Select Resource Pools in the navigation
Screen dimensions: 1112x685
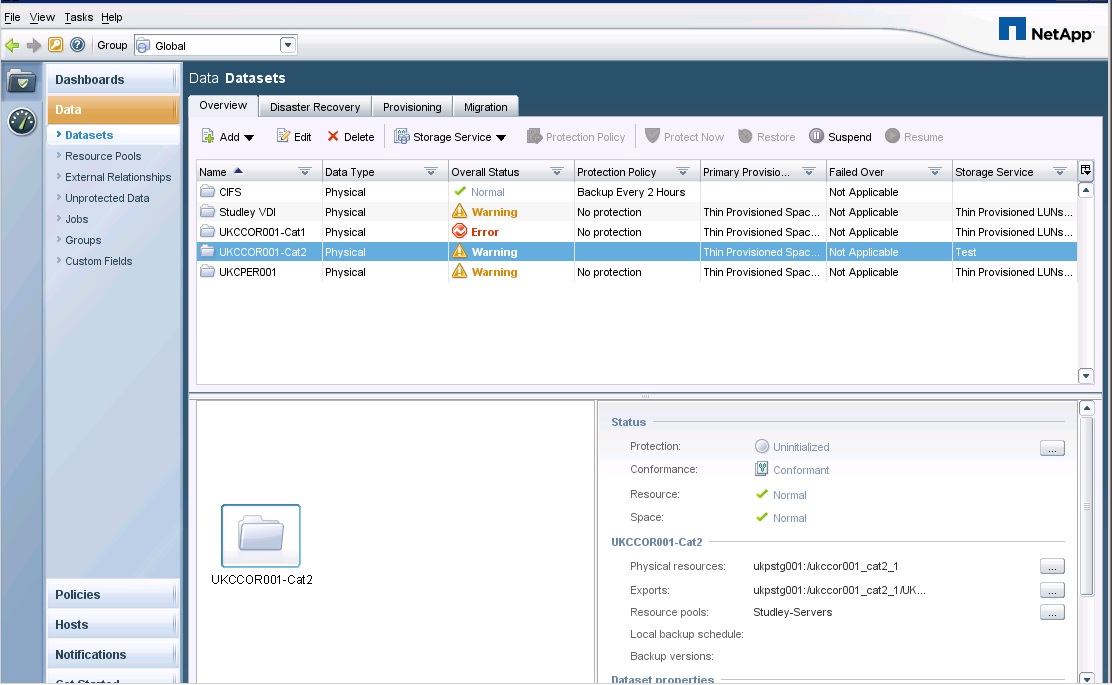(x=103, y=156)
